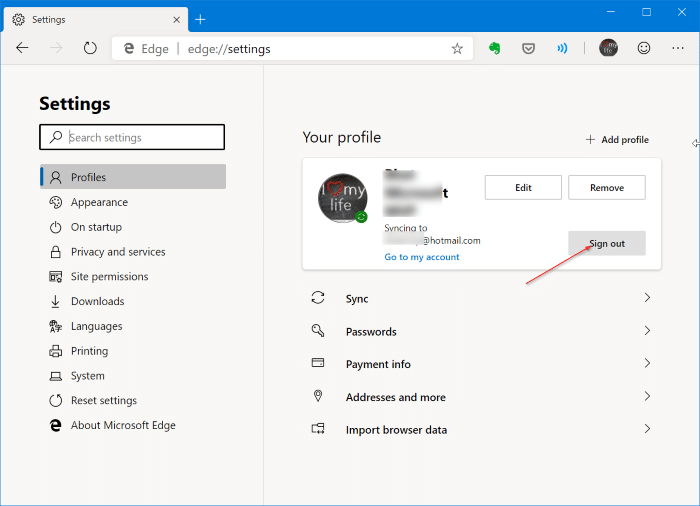The image size is (700, 506).
Task: Click the Payment info card icon
Action: [318, 363]
